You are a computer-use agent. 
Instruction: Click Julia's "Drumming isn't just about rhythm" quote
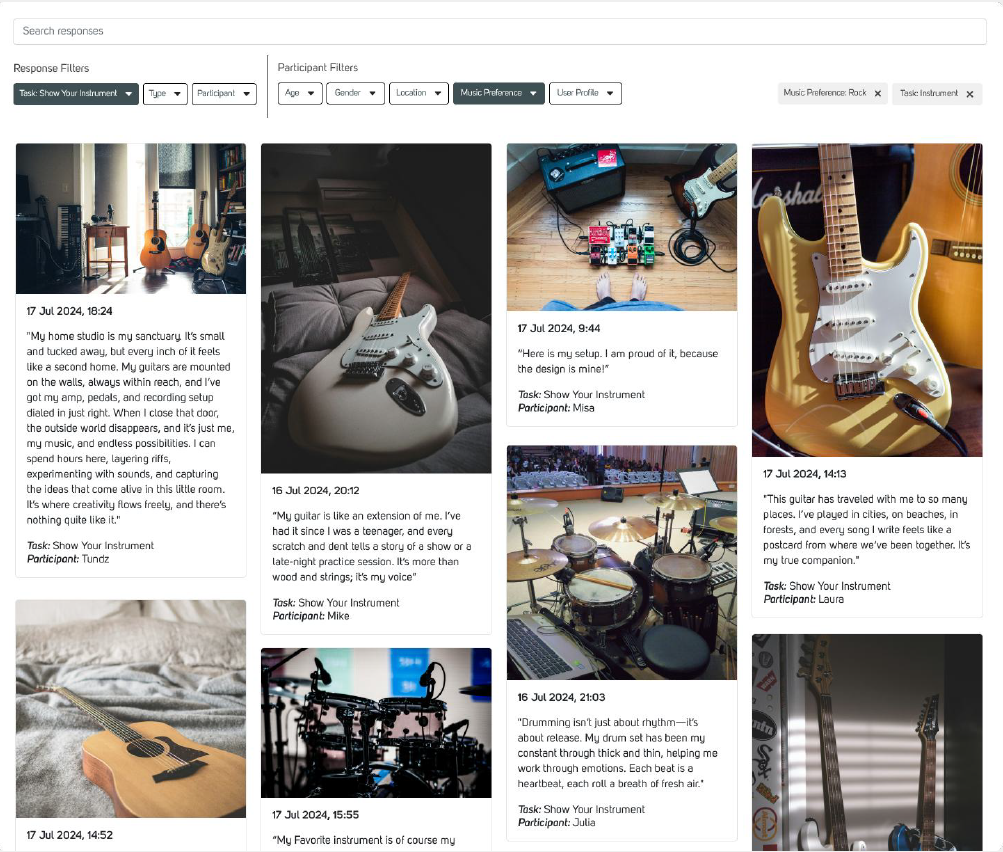click(x=617, y=753)
